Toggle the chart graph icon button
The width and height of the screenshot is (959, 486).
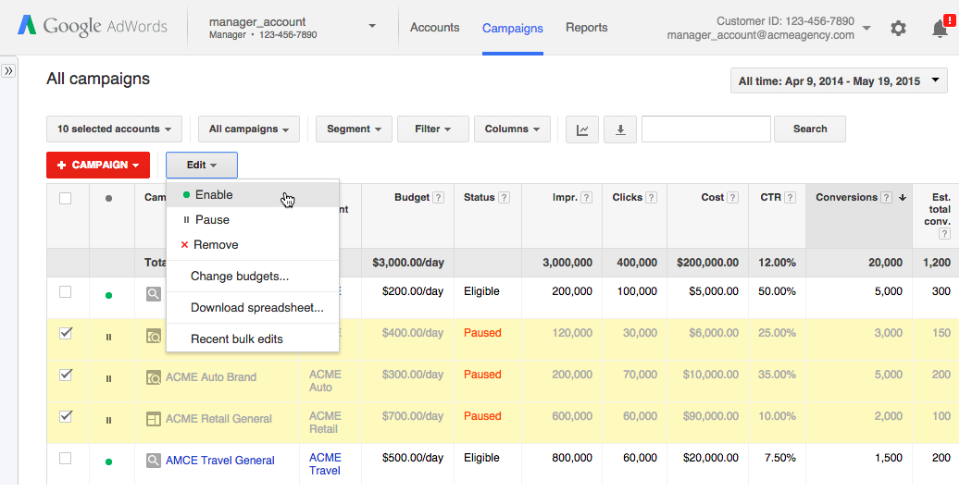pyautogui.click(x=582, y=129)
